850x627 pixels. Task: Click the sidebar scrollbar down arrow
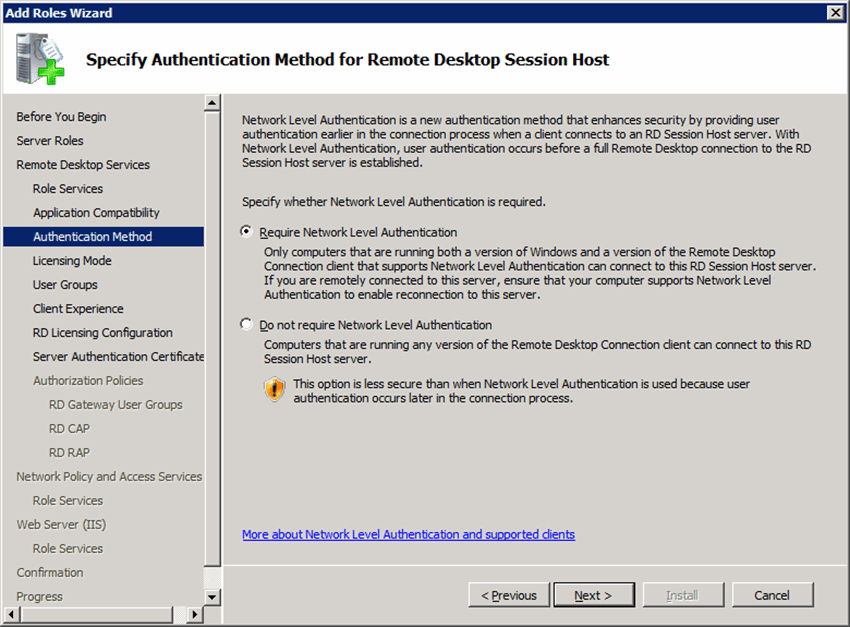click(211, 595)
